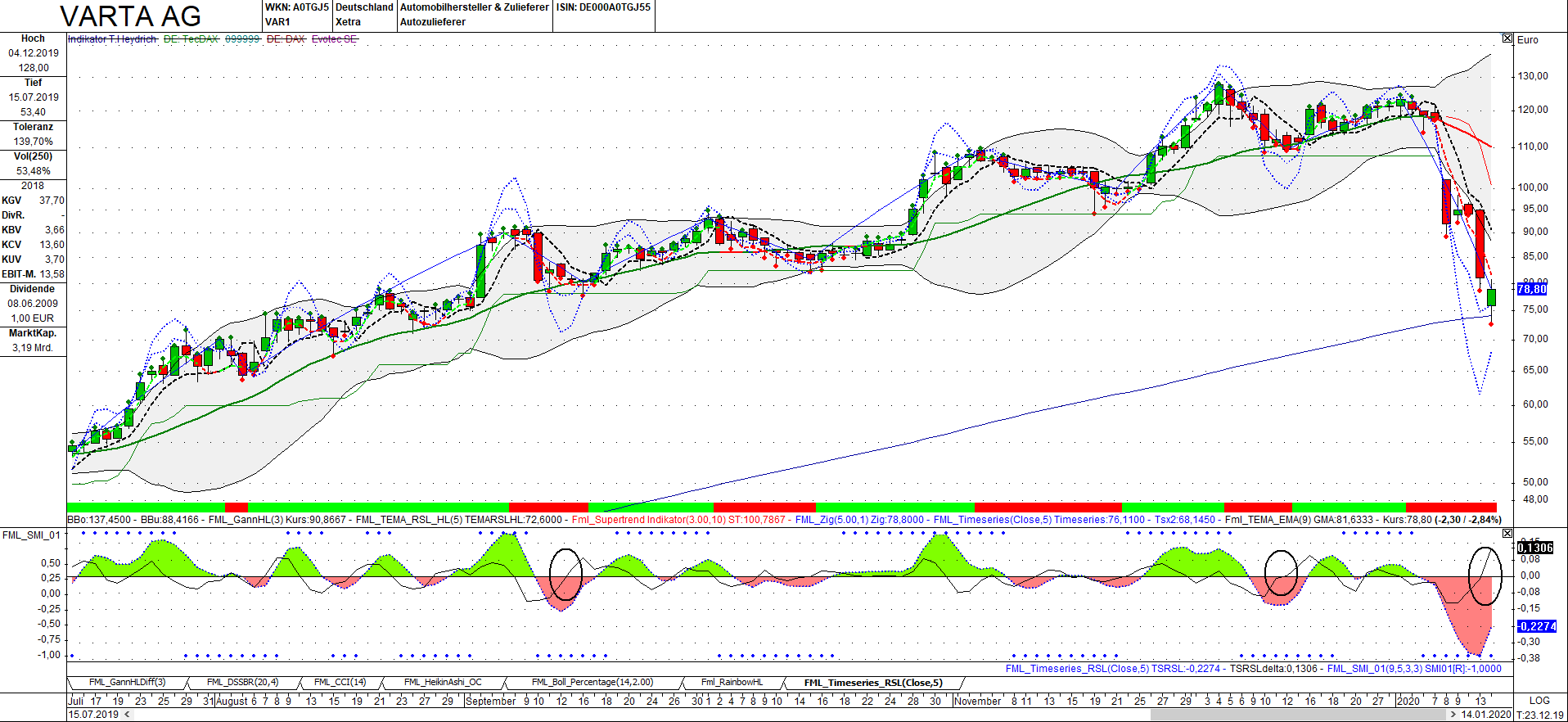This screenshot has width=1568, height=722.
Task: Click the Hoch value 128,00
Action: [34, 68]
